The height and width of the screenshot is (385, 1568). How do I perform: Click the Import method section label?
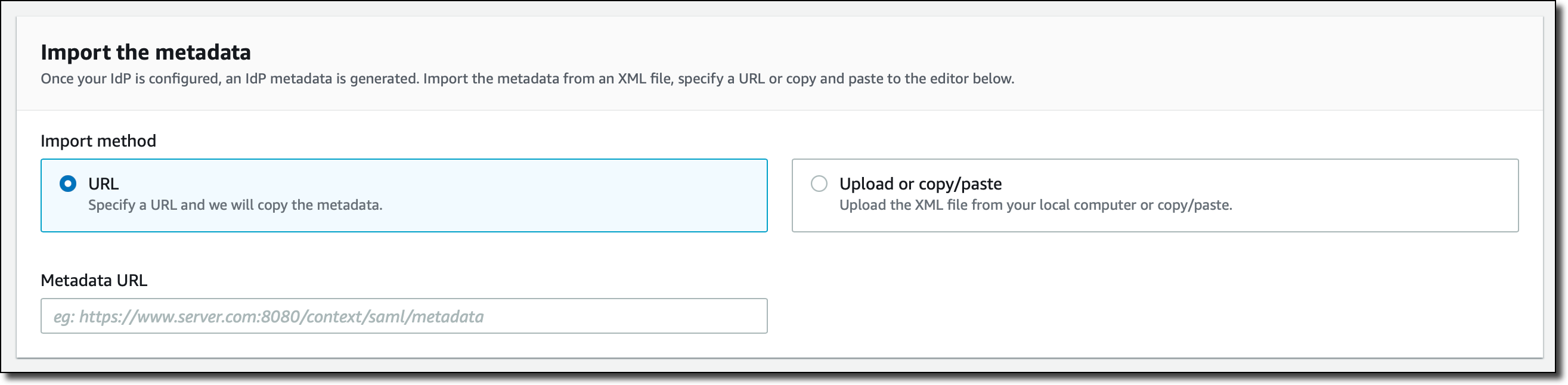[x=98, y=141]
